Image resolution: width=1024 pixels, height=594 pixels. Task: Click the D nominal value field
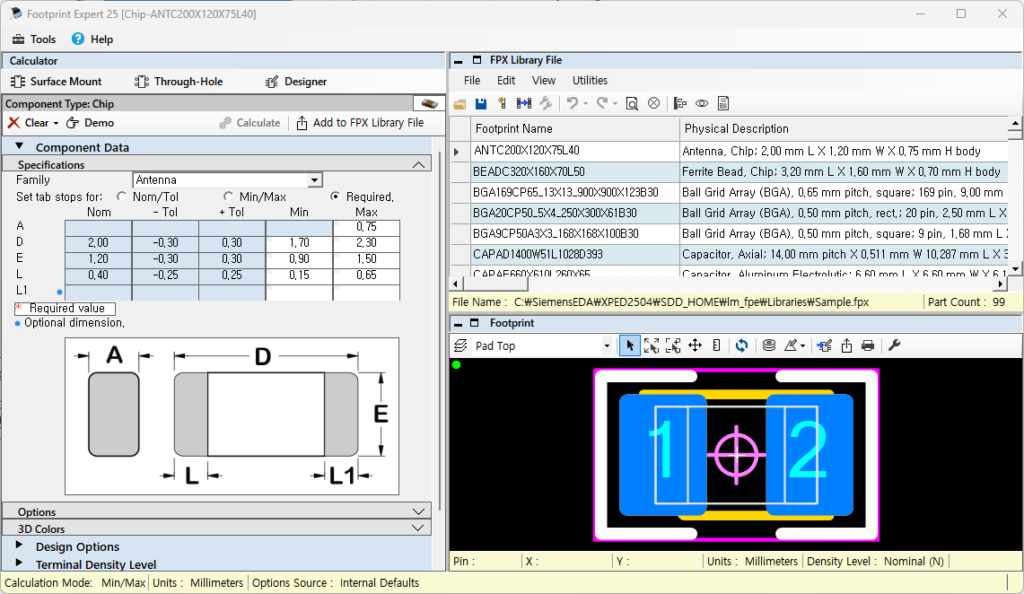[x=98, y=243]
